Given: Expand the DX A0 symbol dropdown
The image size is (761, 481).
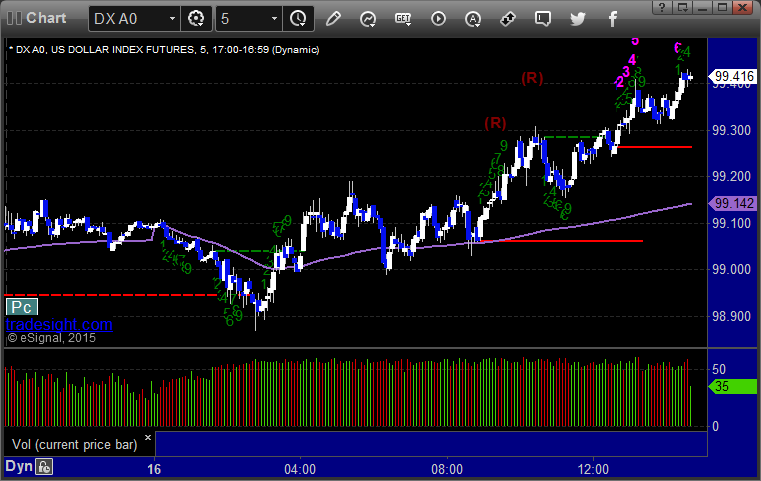Looking at the screenshot, I should [x=172, y=19].
